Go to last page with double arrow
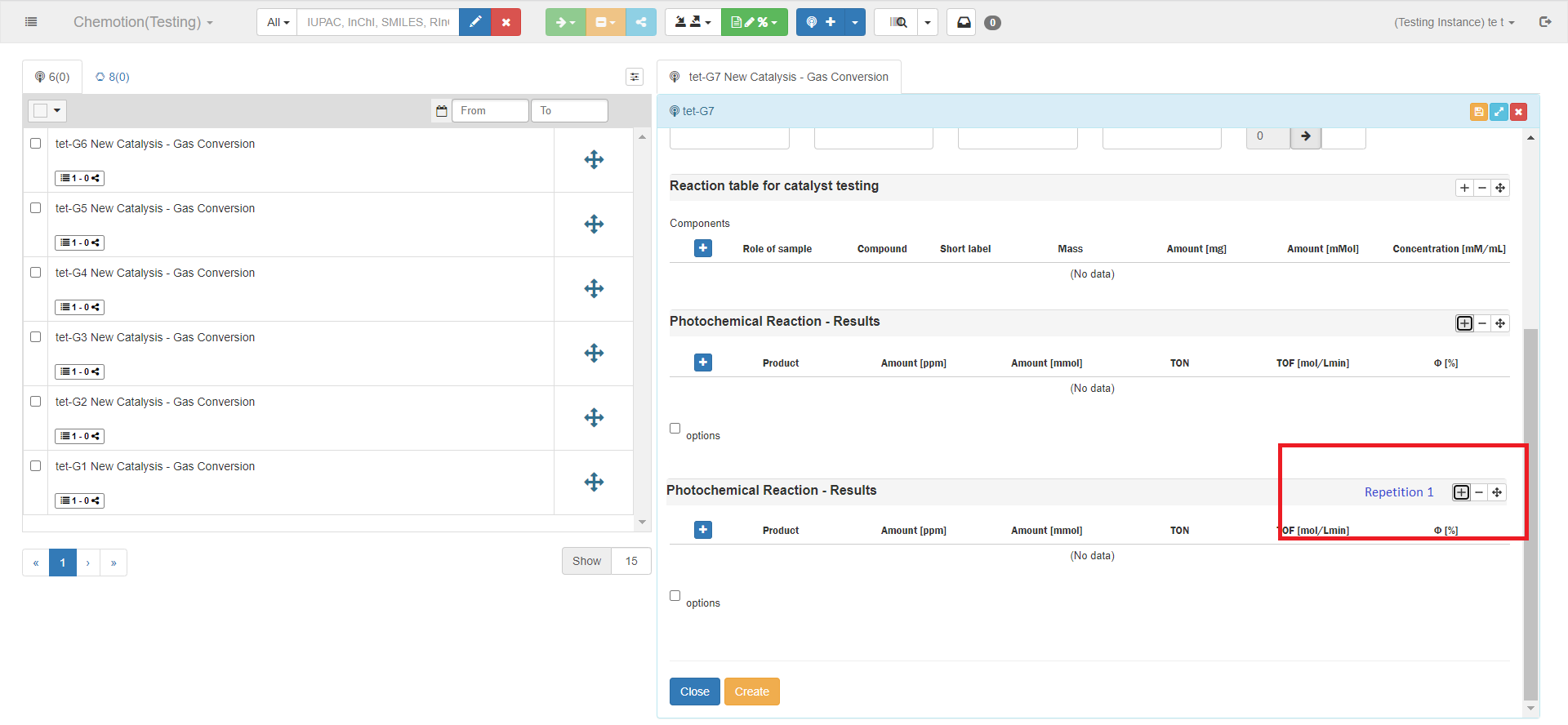1568x725 pixels. pos(114,563)
